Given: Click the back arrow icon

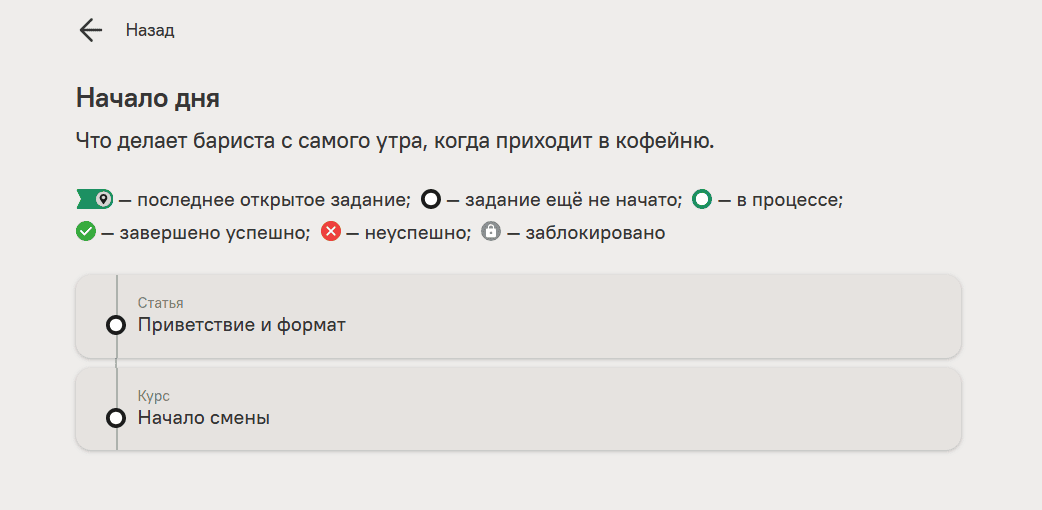Looking at the screenshot, I should point(91,30).
